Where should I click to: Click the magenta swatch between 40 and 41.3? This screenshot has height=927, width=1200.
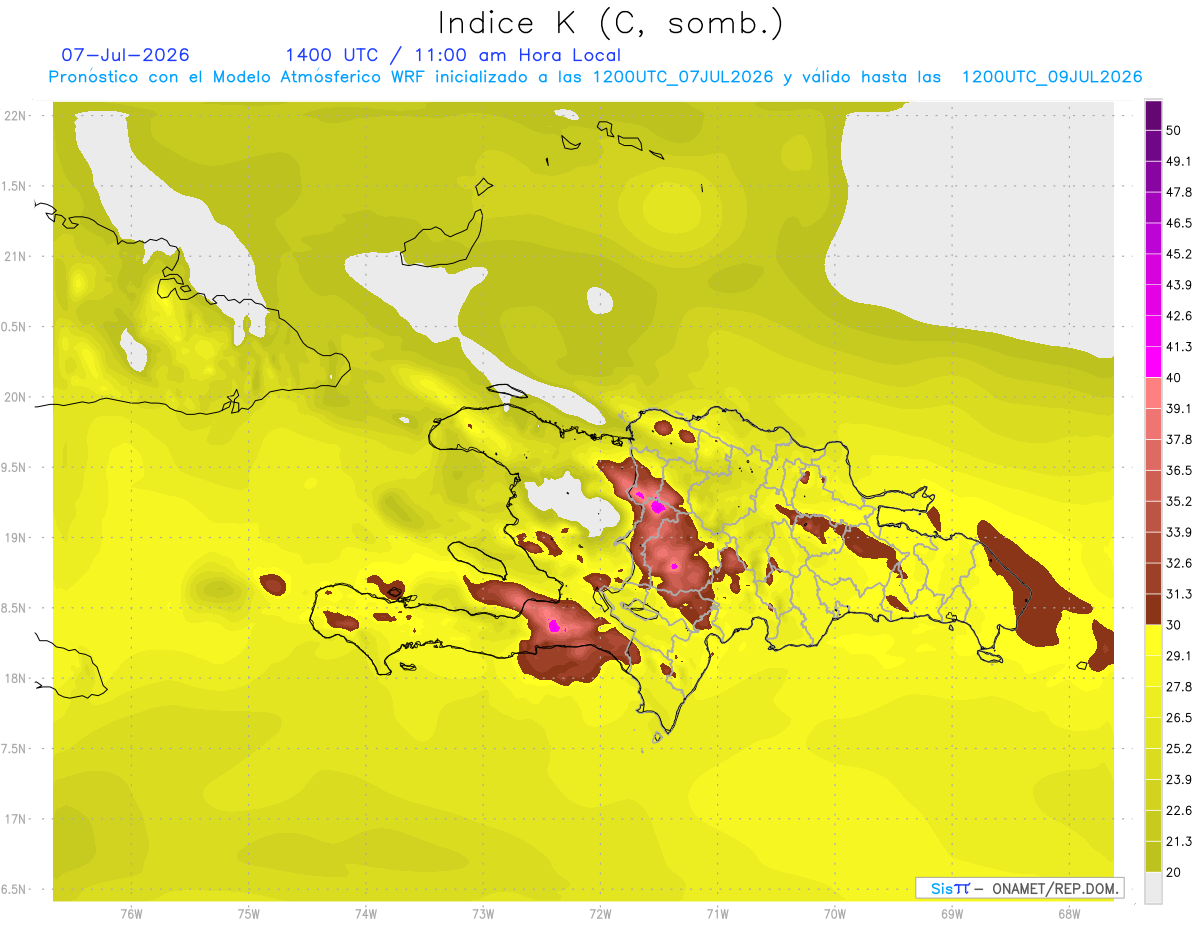tap(1154, 362)
